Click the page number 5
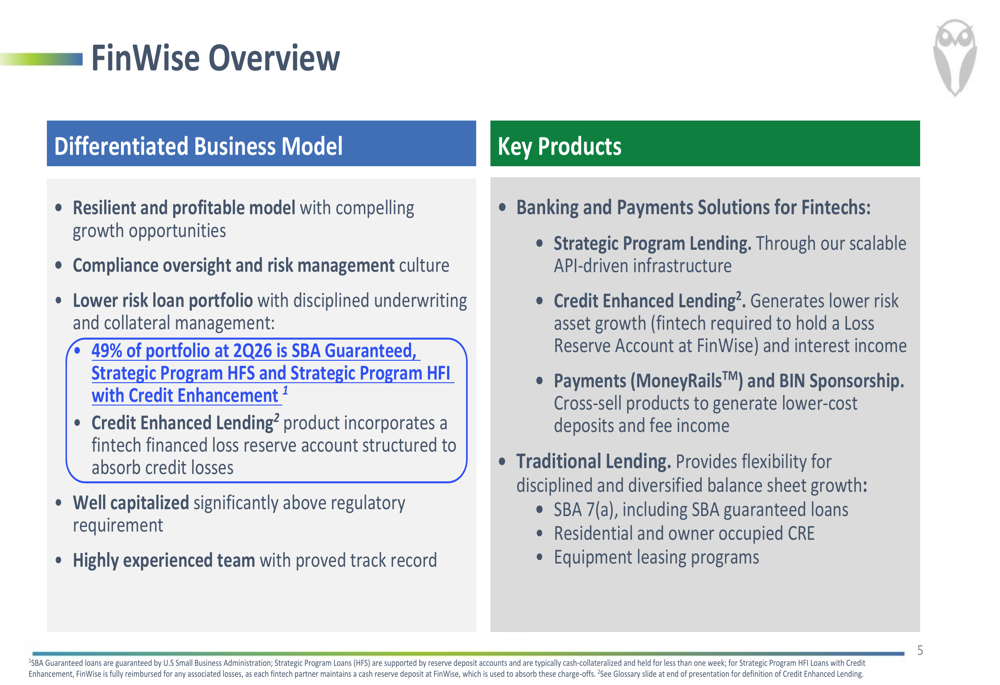1000x685 pixels. (x=920, y=650)
